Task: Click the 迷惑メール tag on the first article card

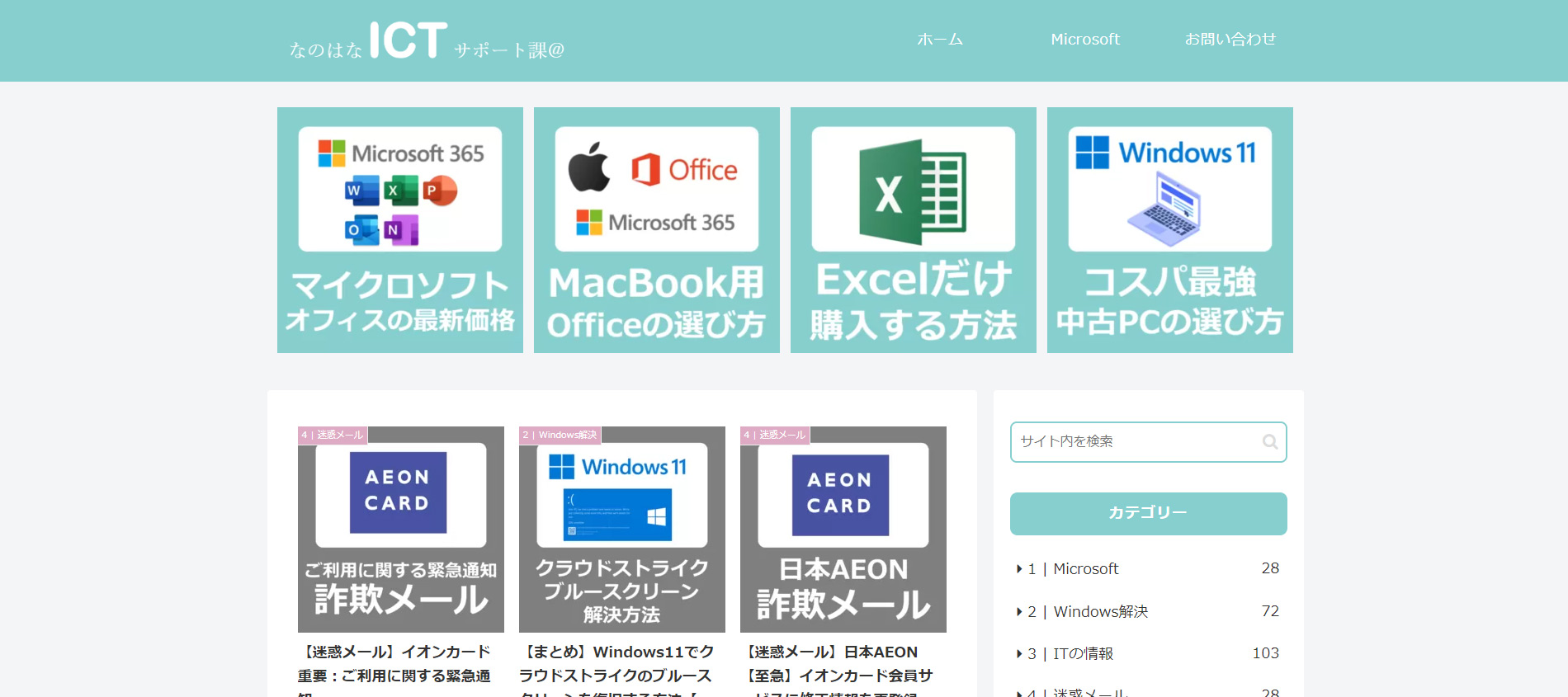Action: [333, 435]
